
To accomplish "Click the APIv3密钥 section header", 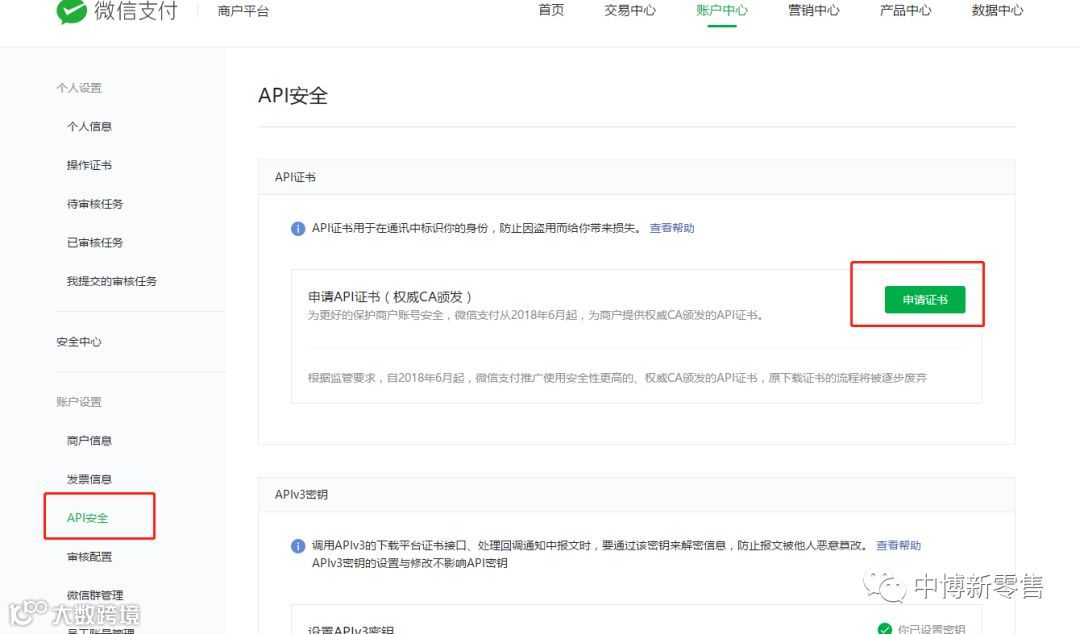I will coord(301,494).
